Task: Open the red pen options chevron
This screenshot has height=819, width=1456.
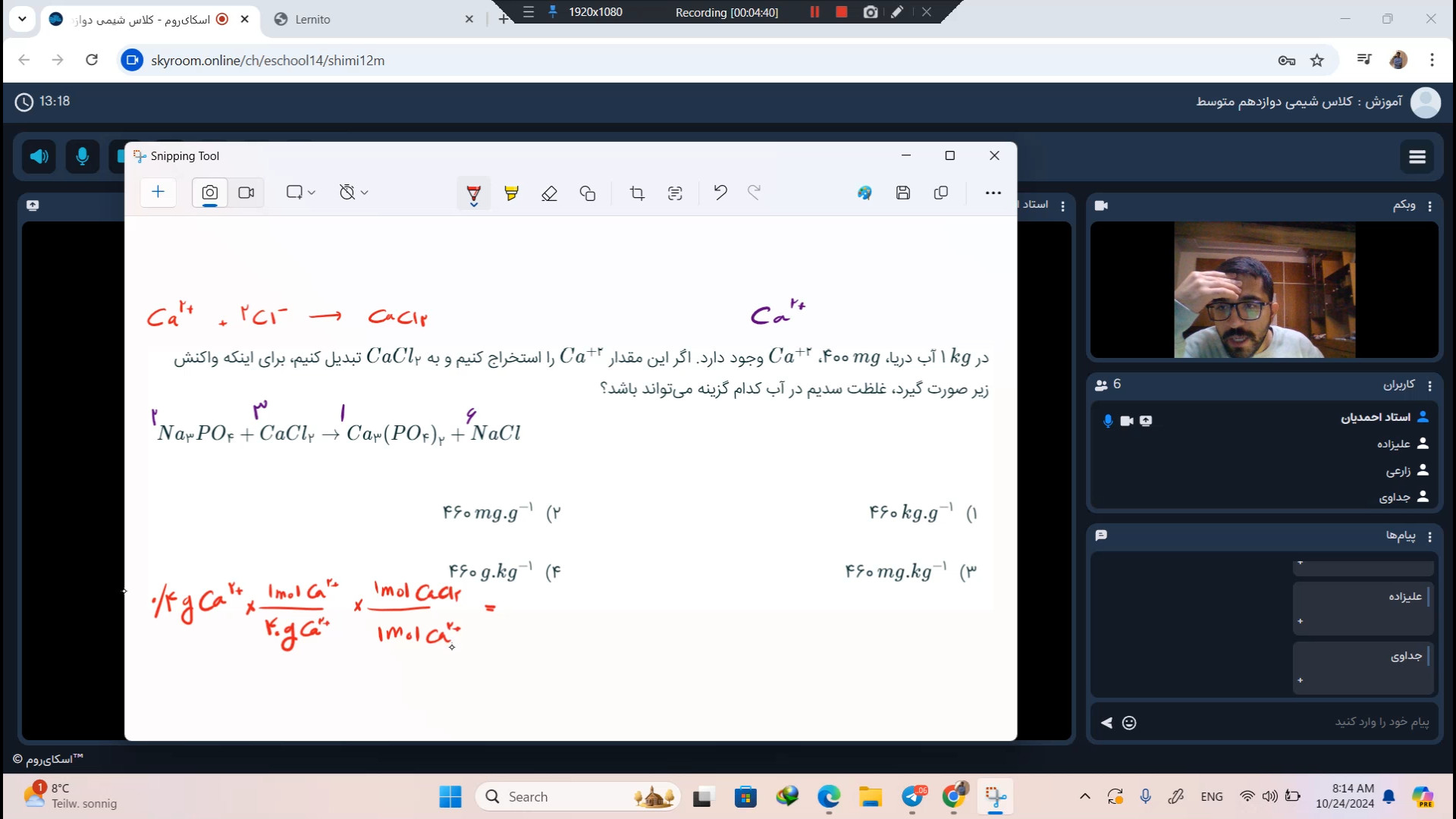Action: (474, 205)
